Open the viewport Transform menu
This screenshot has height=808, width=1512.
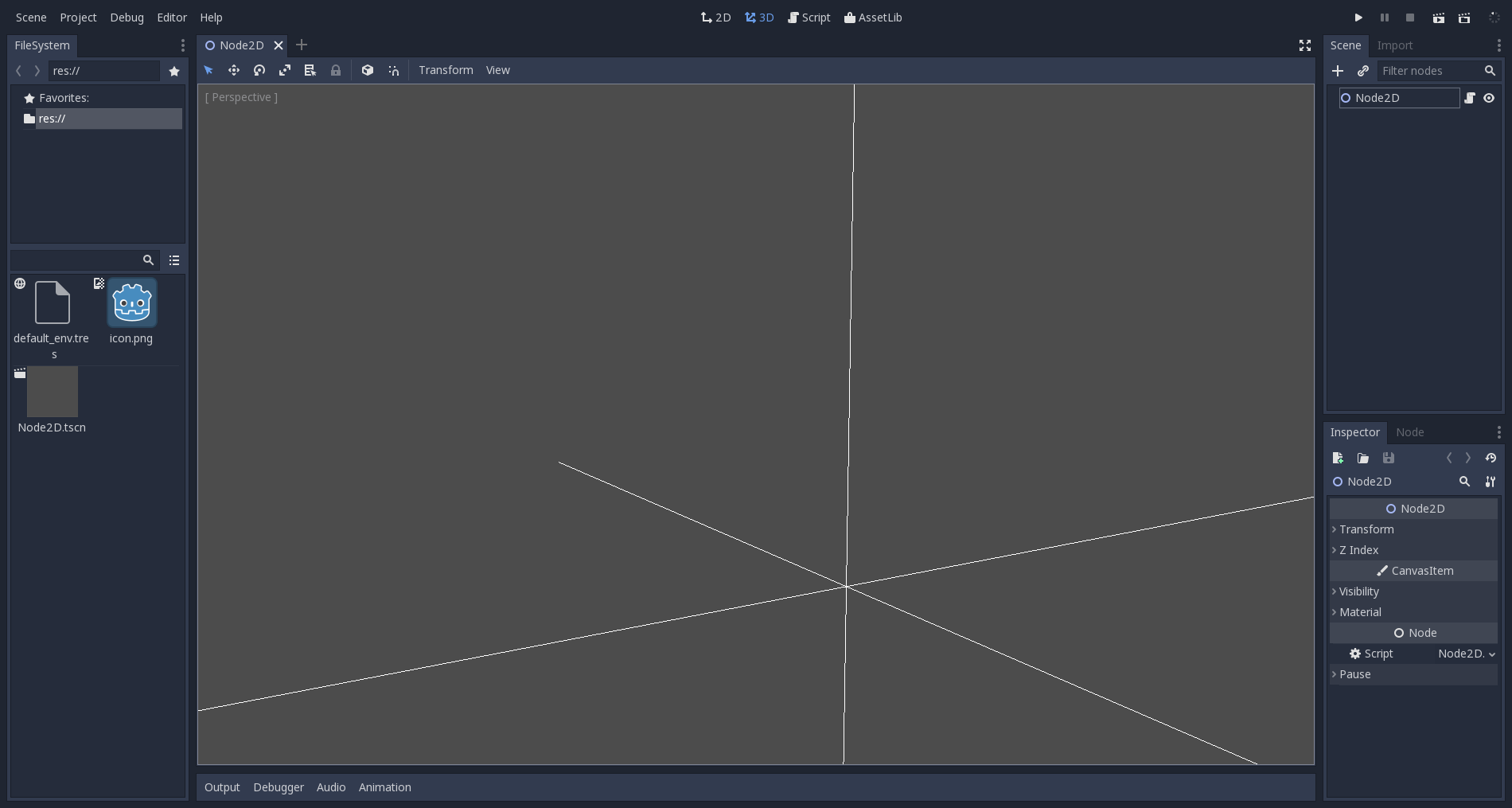446,70
